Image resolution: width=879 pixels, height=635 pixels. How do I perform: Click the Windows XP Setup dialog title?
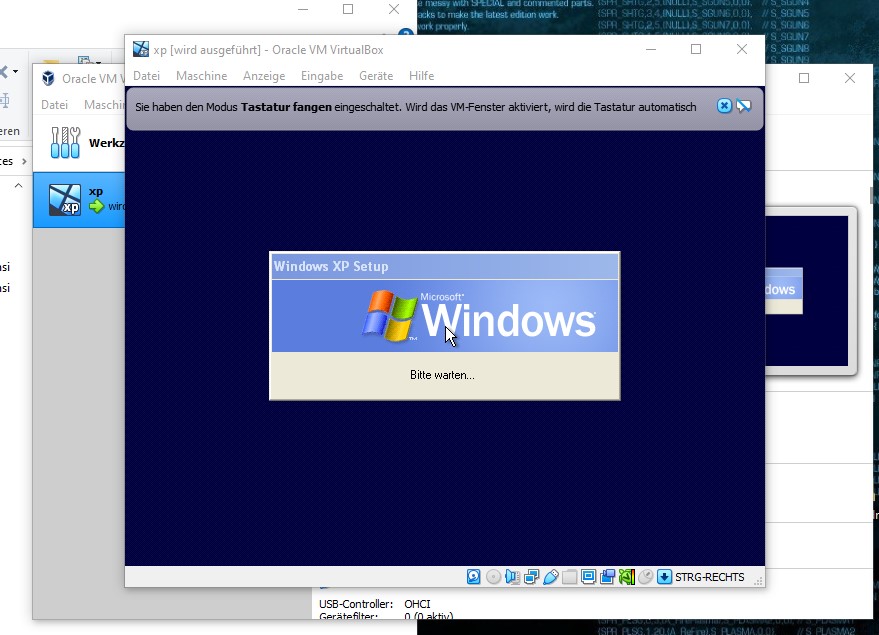(331, 266)
